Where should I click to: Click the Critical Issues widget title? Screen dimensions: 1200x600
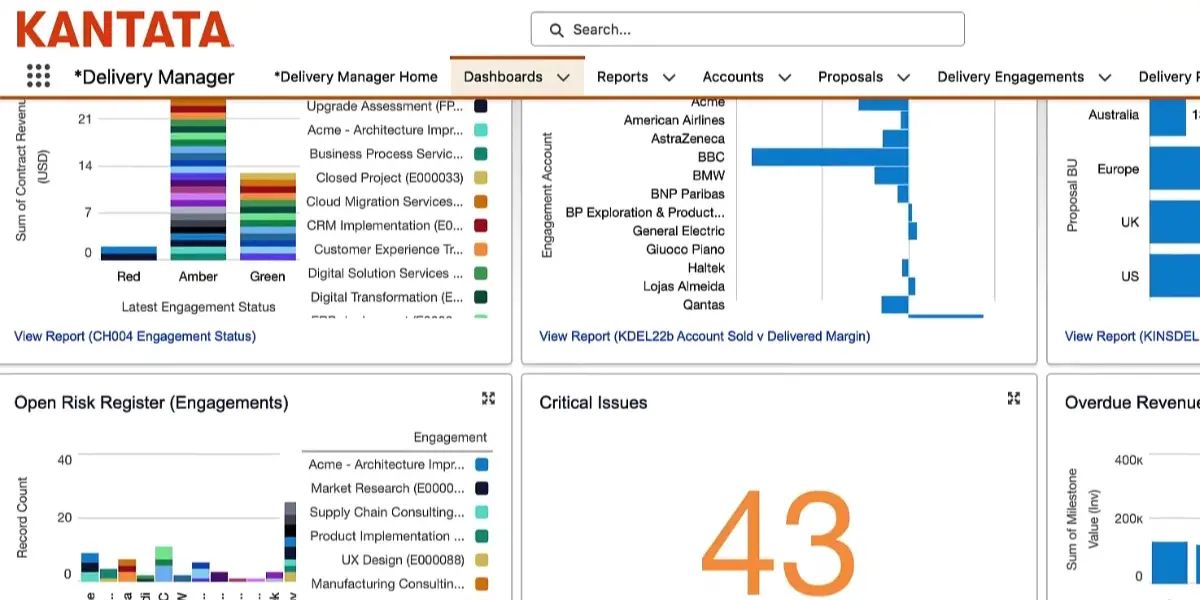pos(593,403)
